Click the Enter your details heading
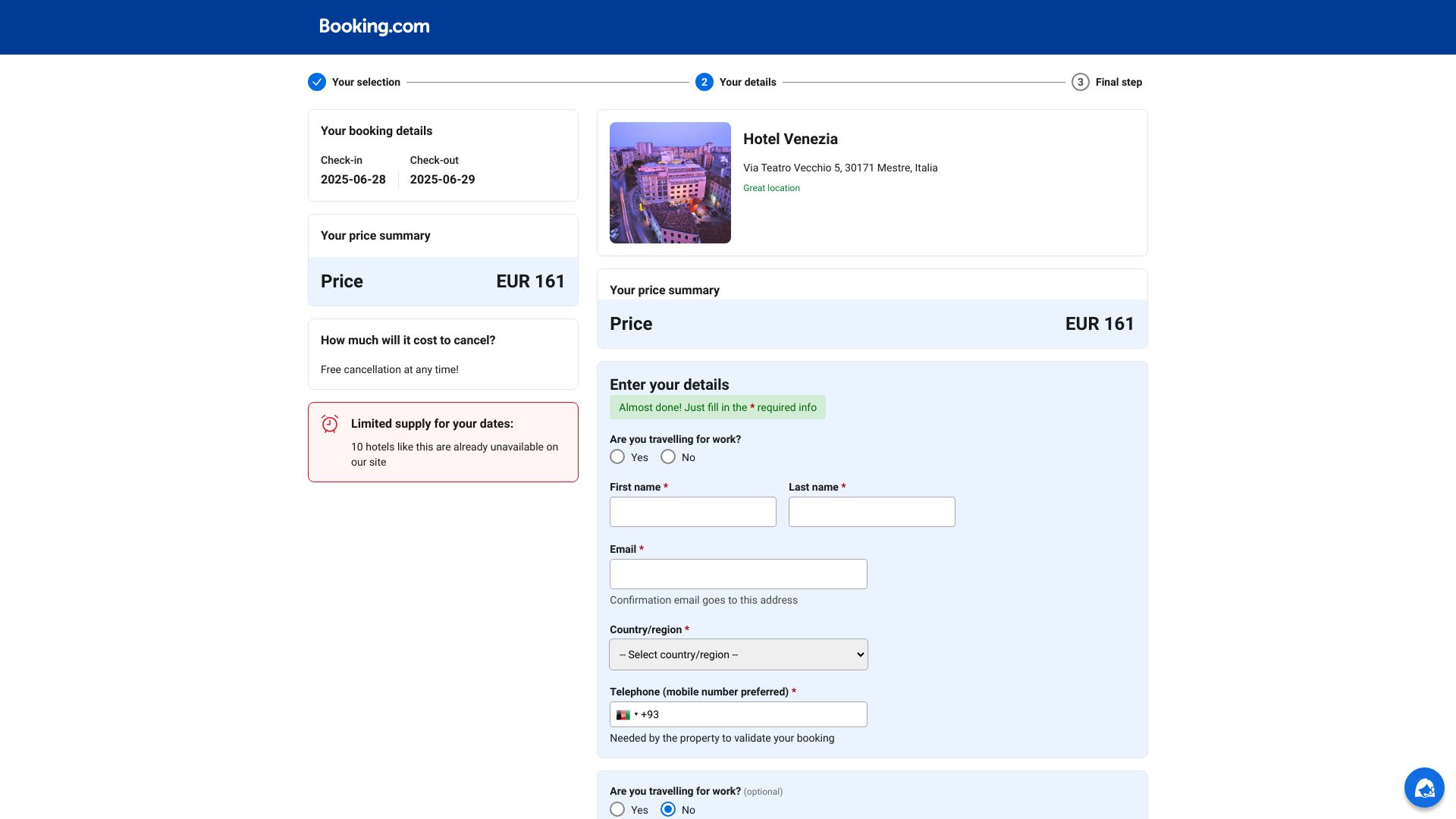Screen dimensions: 1456x819 (670, 384)
